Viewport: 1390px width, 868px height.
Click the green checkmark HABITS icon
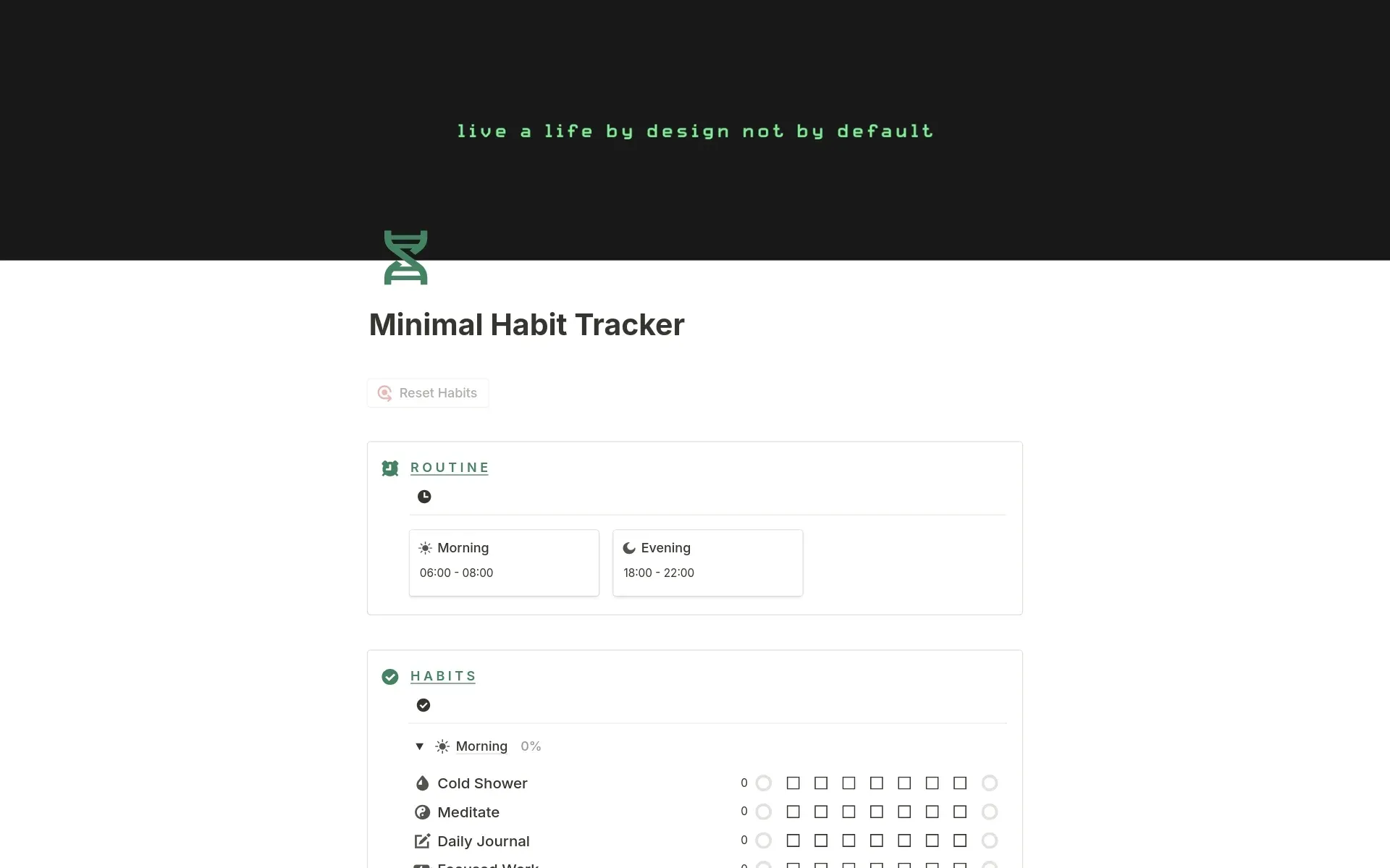click(390, 676)
